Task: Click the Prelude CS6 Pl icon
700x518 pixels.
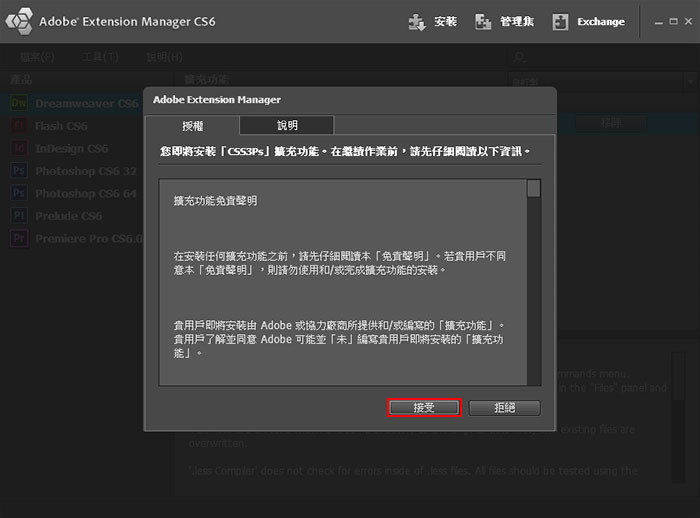Action: tap(19, 216)
